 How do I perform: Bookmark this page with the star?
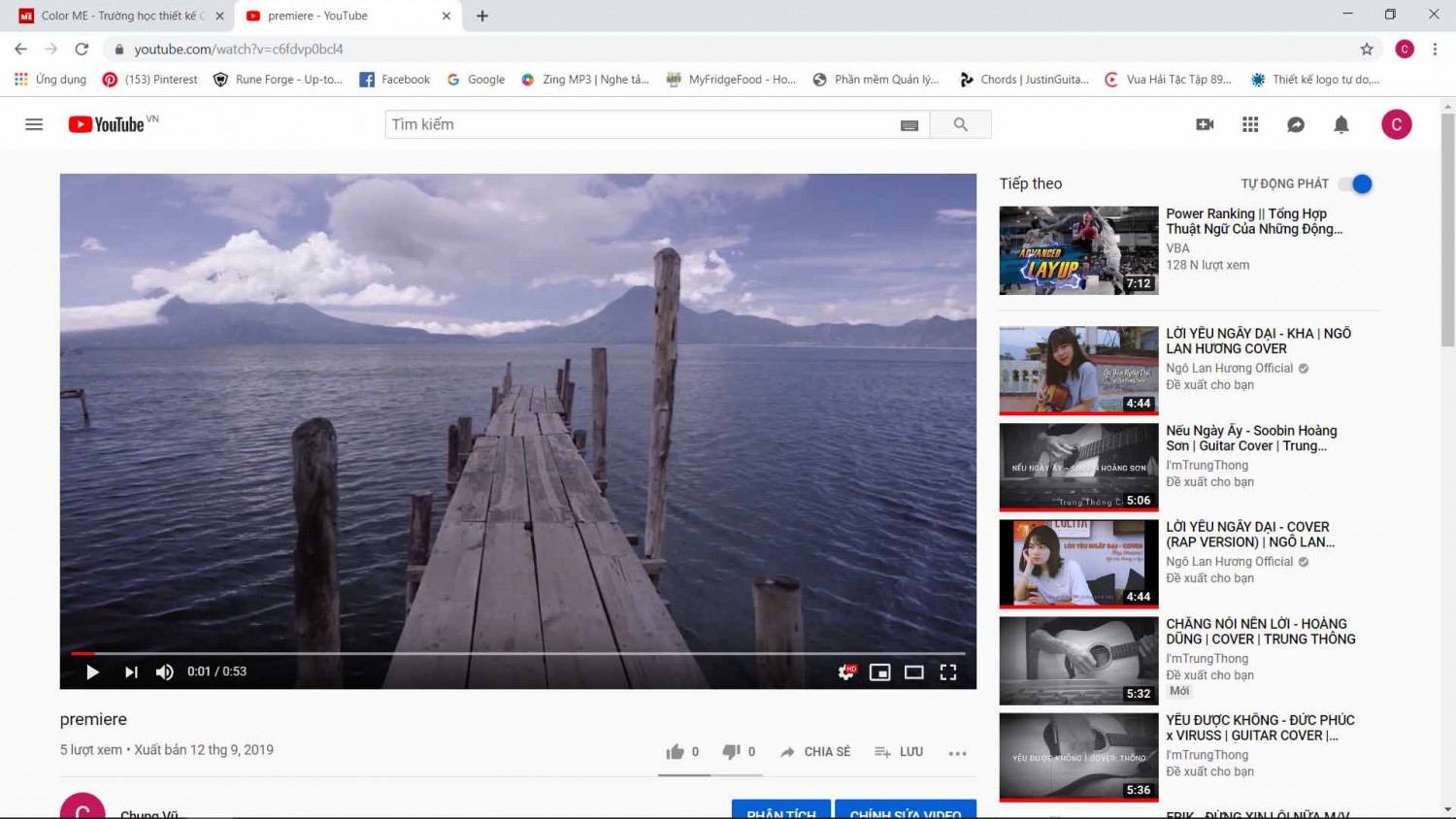coord(1367,49)
